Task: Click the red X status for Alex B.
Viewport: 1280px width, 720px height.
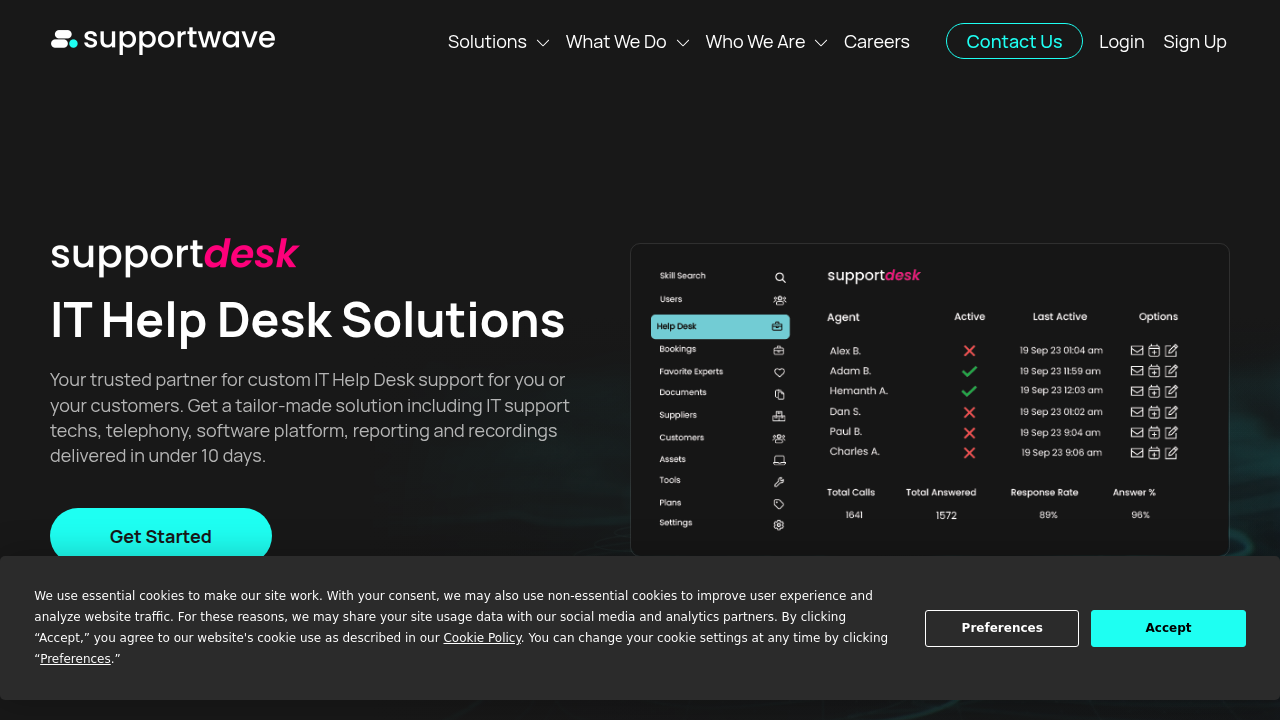Action: click(x=969, y=351)
